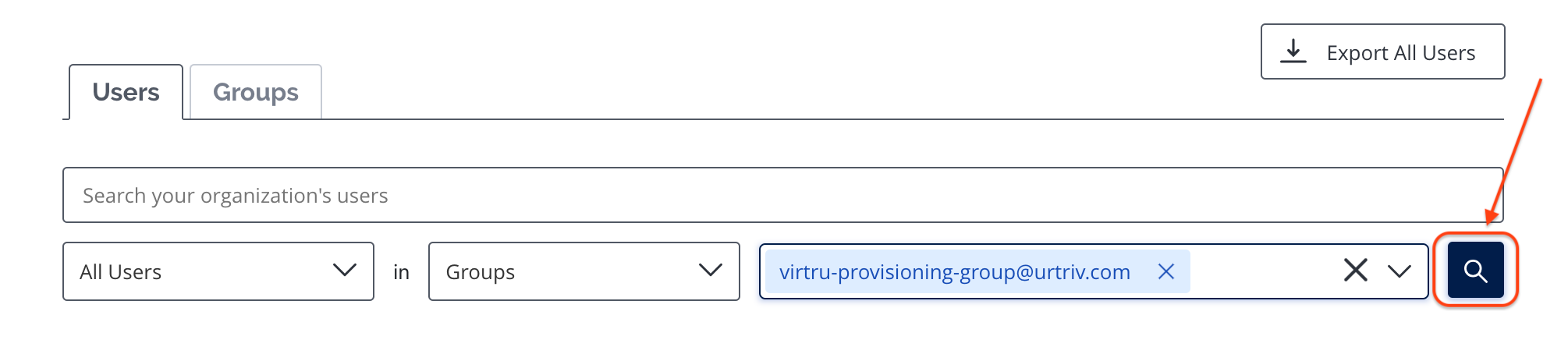1568x354 pixels.
Task: Click the download arrow icon on Export All Users
Action: coord(1293,51)
